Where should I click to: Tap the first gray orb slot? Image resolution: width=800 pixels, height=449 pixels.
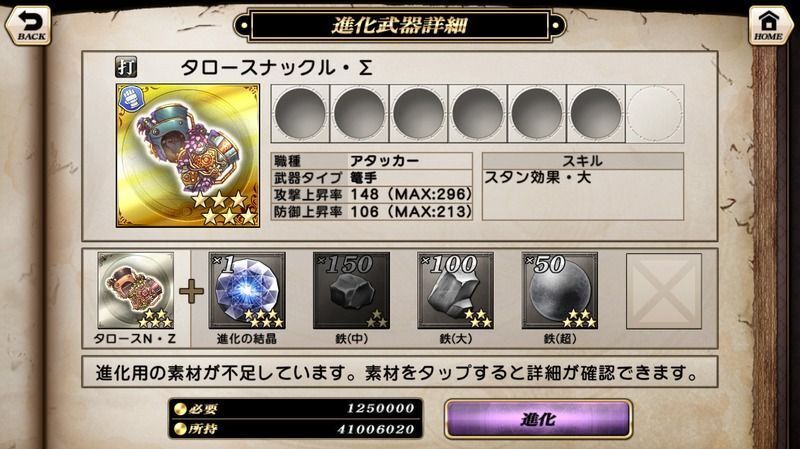click(300, 114)
